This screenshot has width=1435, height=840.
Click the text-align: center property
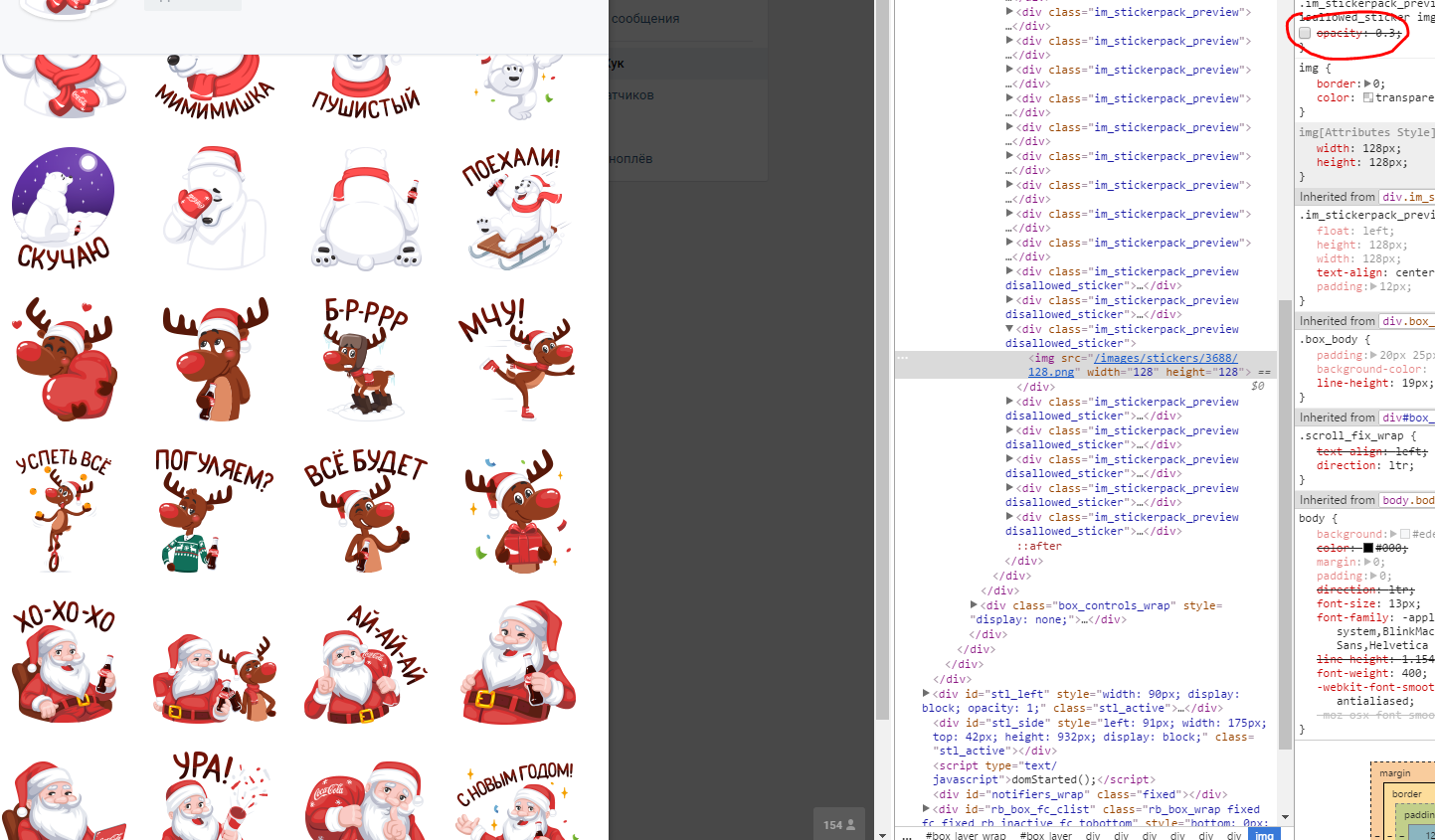click(1375, 272)
